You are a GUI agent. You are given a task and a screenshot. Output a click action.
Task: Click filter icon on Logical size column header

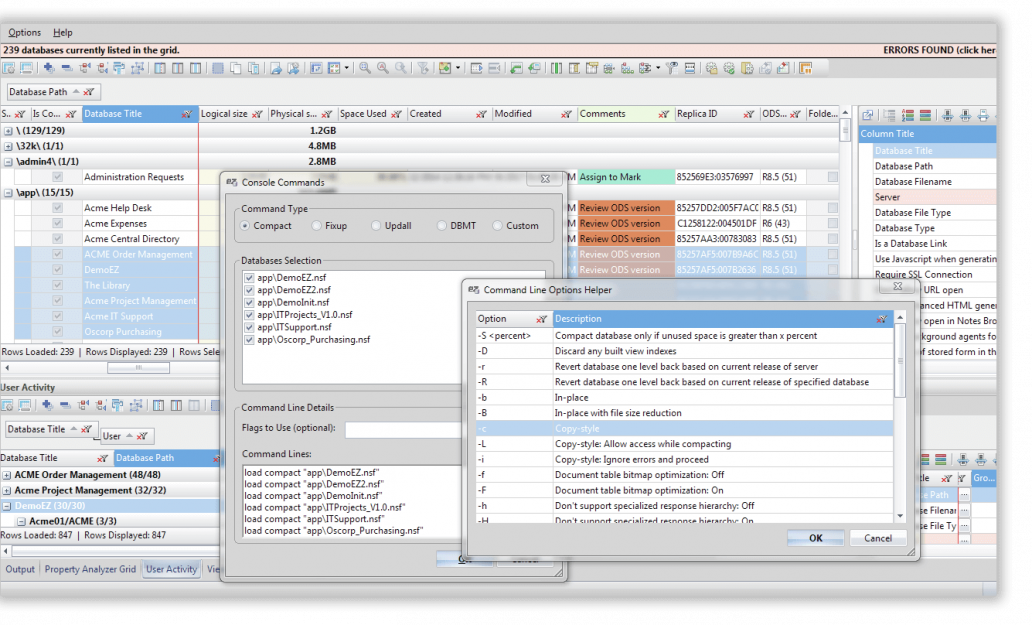click(257, 114)
